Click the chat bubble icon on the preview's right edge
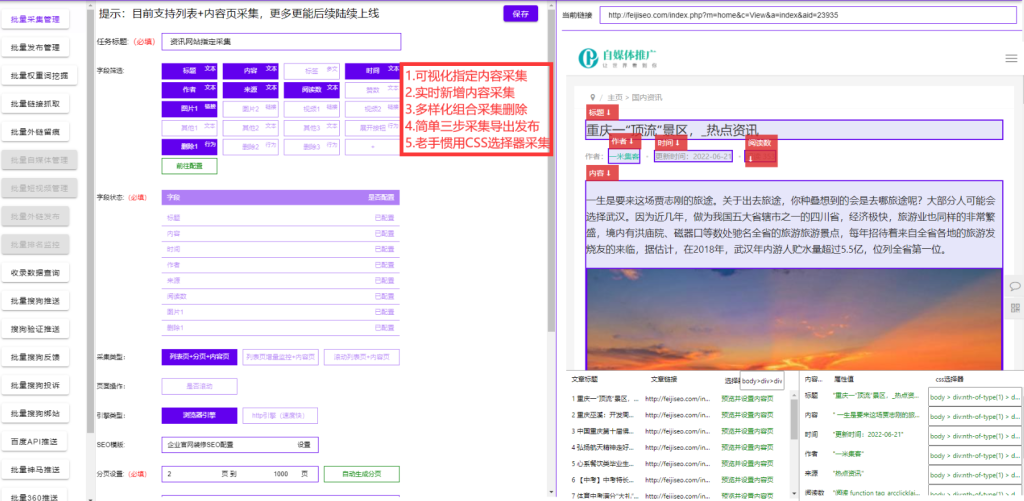The height and width of the screenshot is (501, 1024). 1015,286
